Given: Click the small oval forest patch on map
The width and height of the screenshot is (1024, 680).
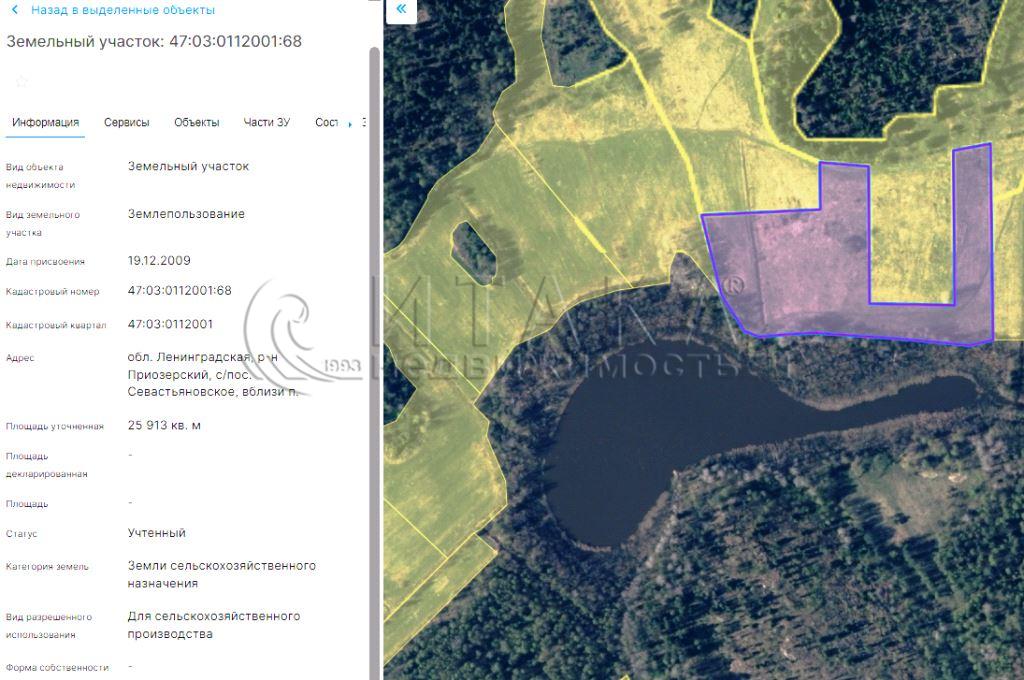Looking at the screenshot, I should pos(473,249).
